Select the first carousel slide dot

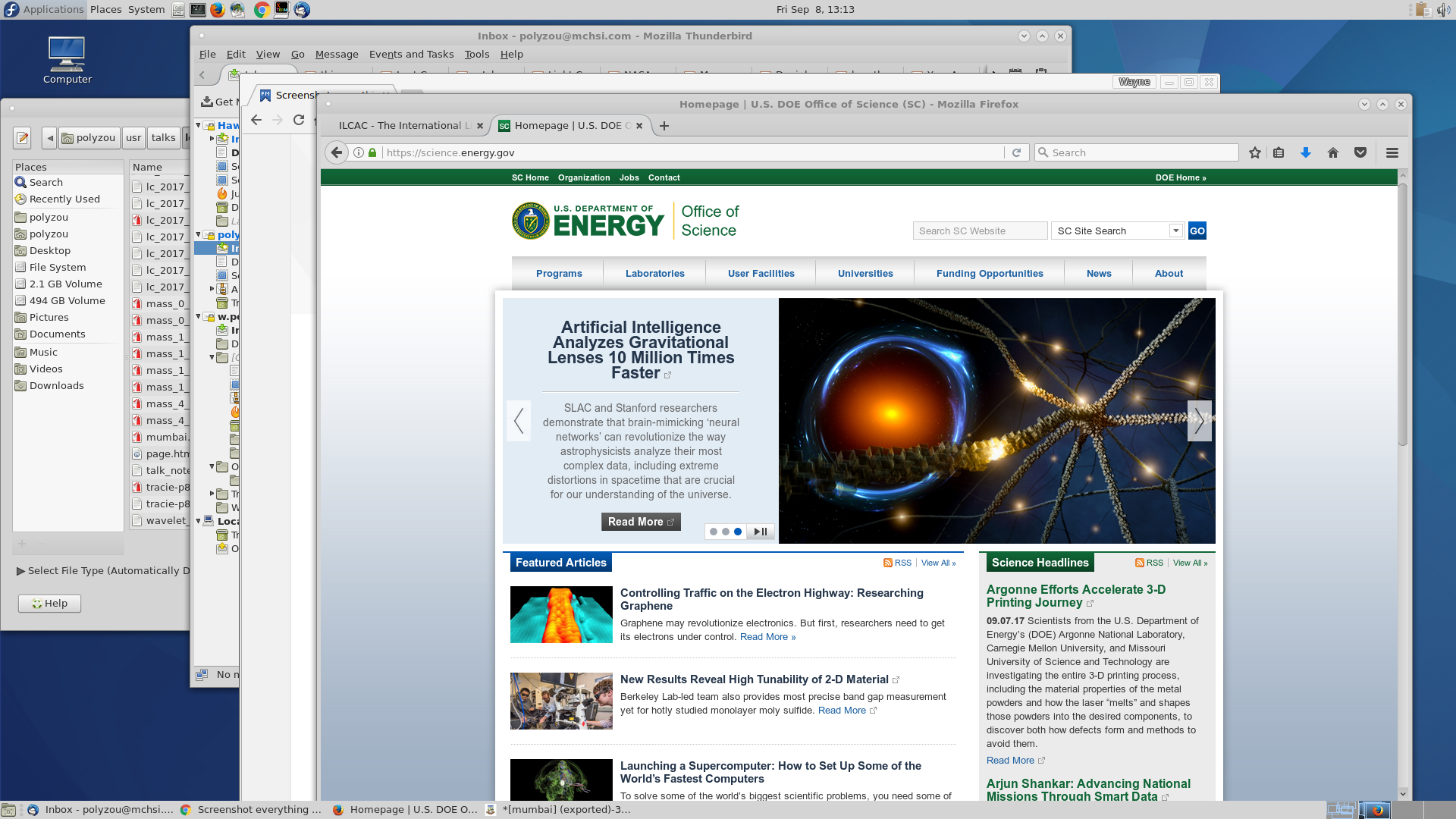click(x=714, y=532)
